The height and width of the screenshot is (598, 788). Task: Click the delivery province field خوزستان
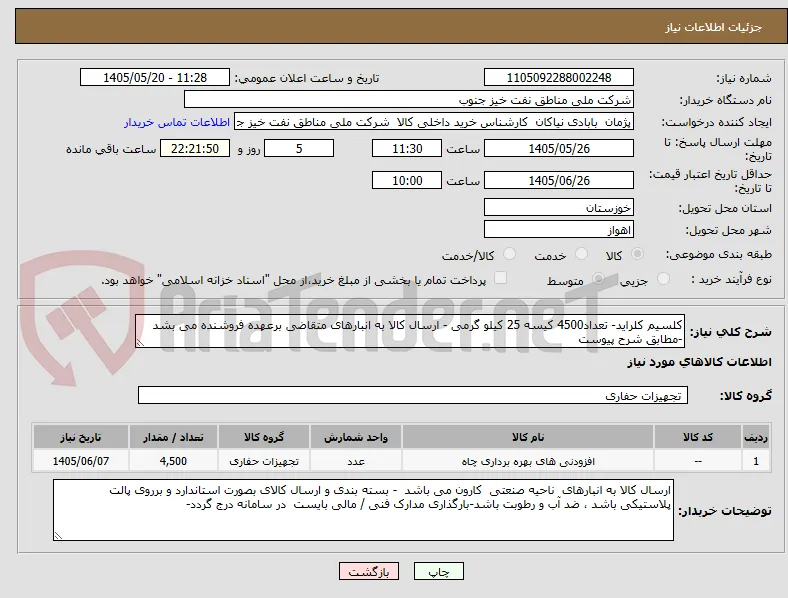tap(559, 207)
